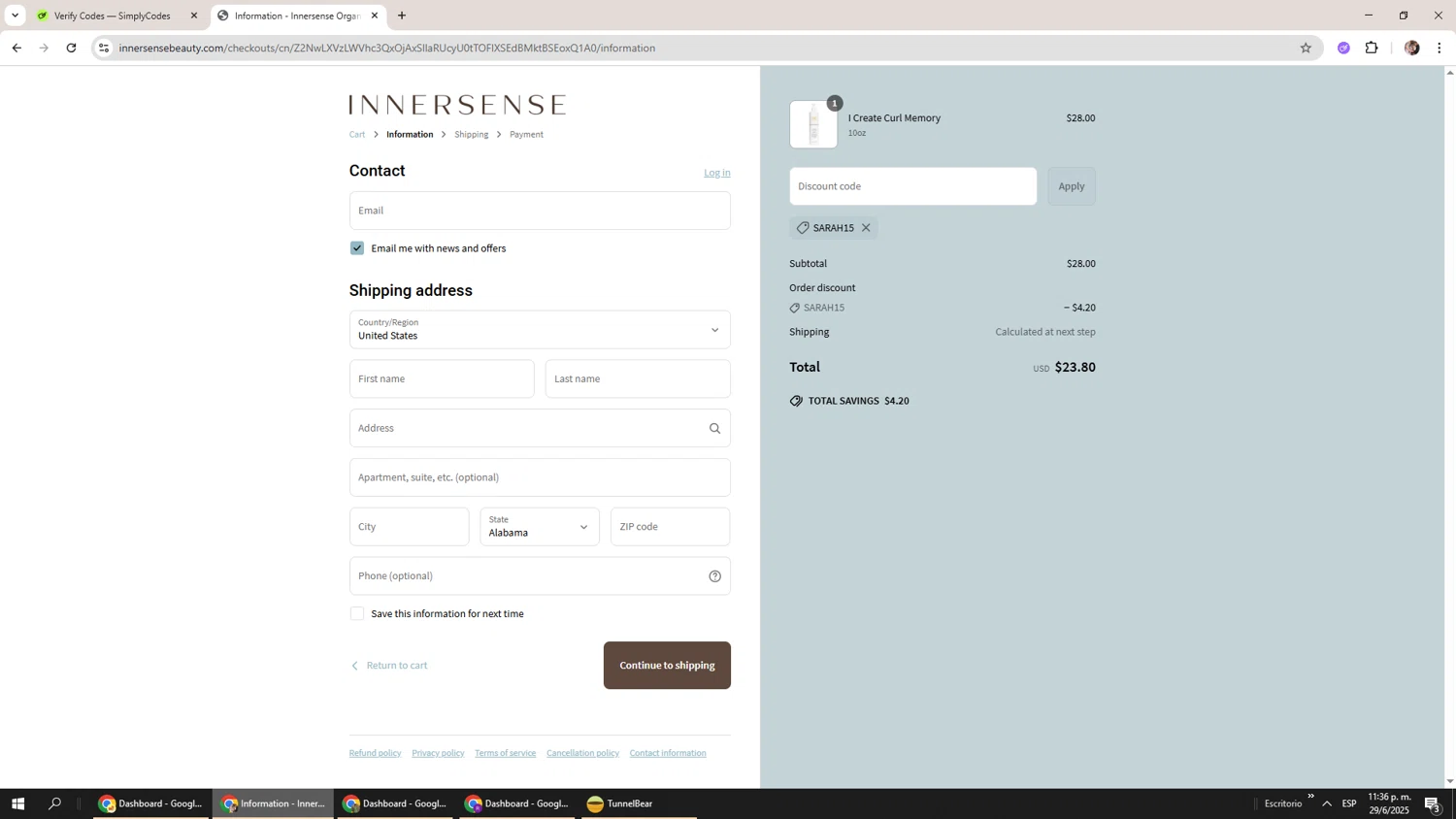Click the Log in link
Screen dimensions: 1456x819
click(x=717, y=173)
